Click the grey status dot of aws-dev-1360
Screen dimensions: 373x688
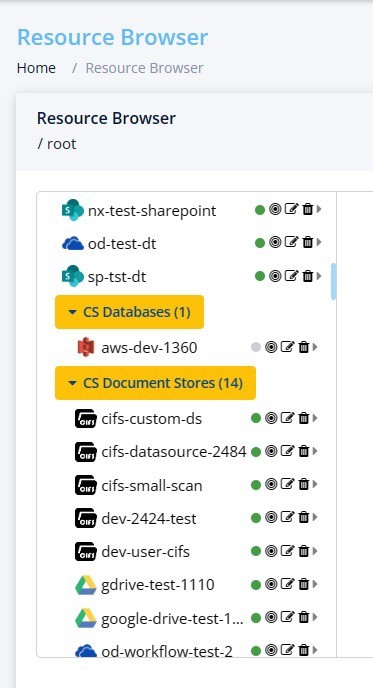(256, 348)
